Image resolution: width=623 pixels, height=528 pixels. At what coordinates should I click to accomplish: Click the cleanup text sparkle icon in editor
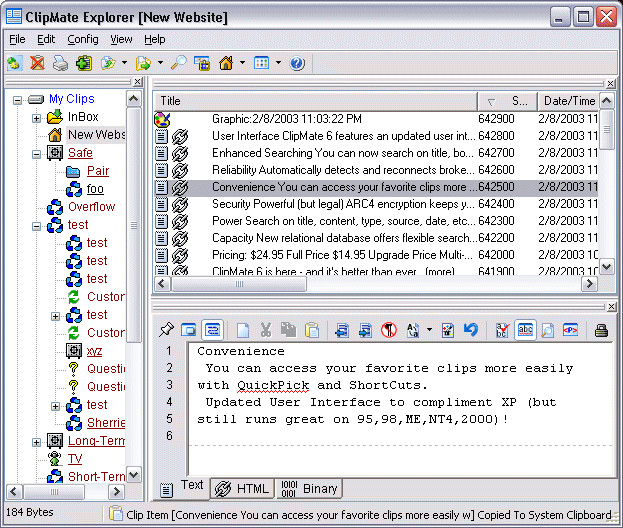point(448,330)
